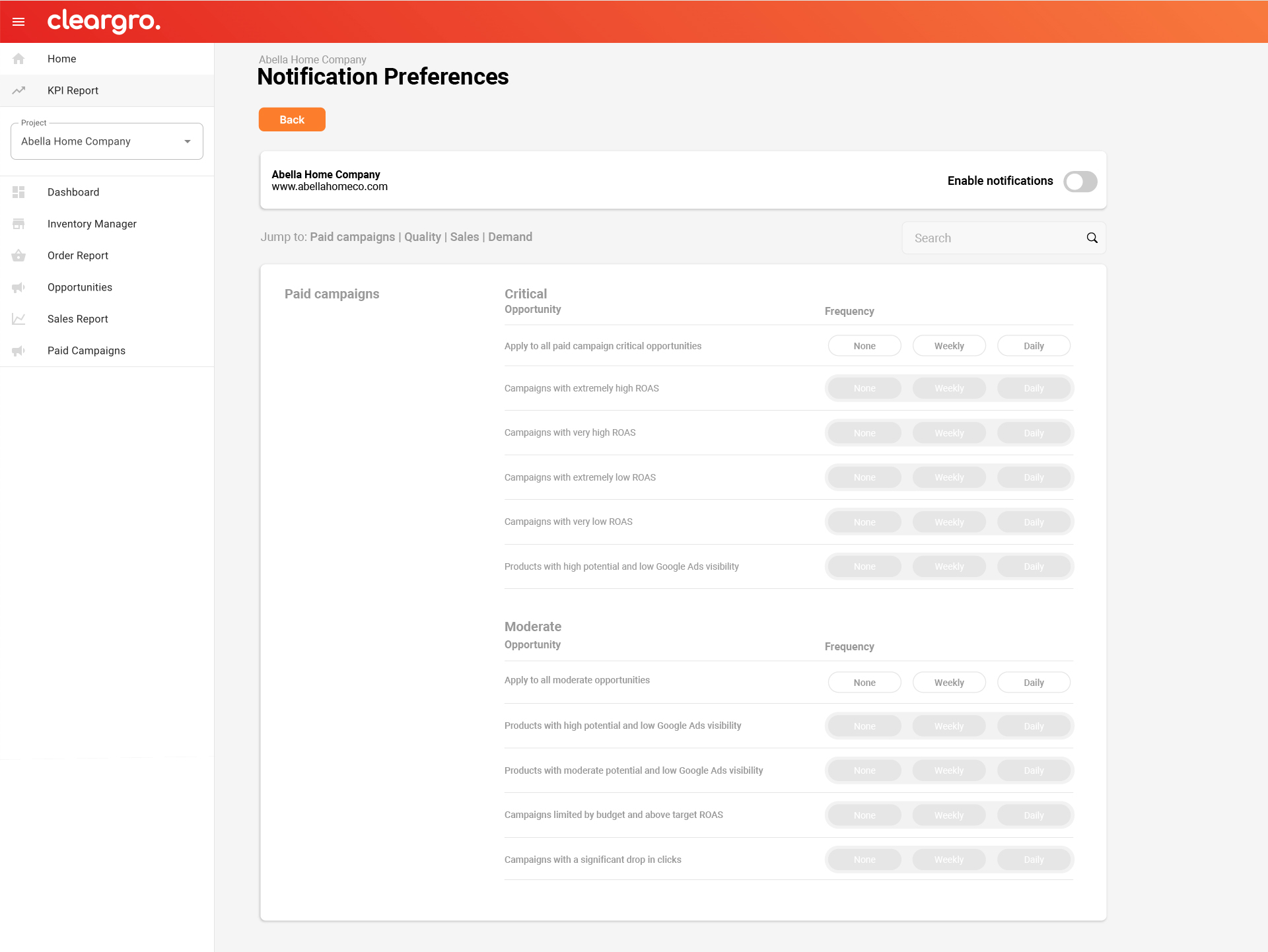1268x952 pixels.
Task: Click the KPI Report trend icon
Action: (x=18, y=90)
